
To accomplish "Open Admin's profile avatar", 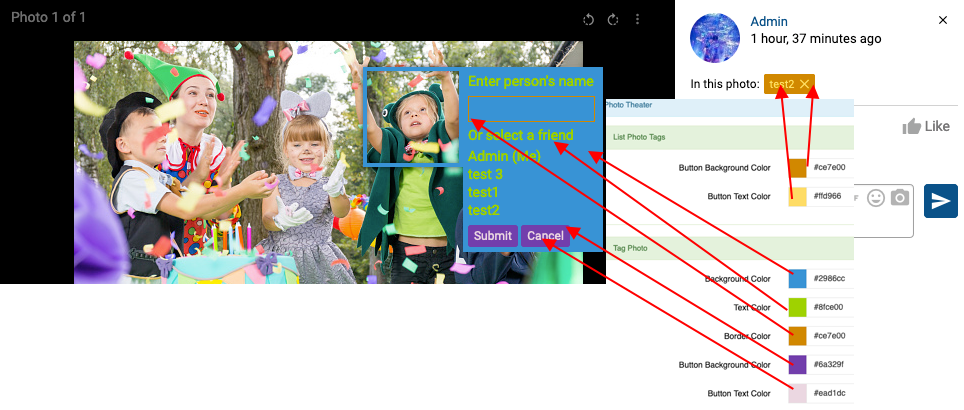I will [714, 38].
